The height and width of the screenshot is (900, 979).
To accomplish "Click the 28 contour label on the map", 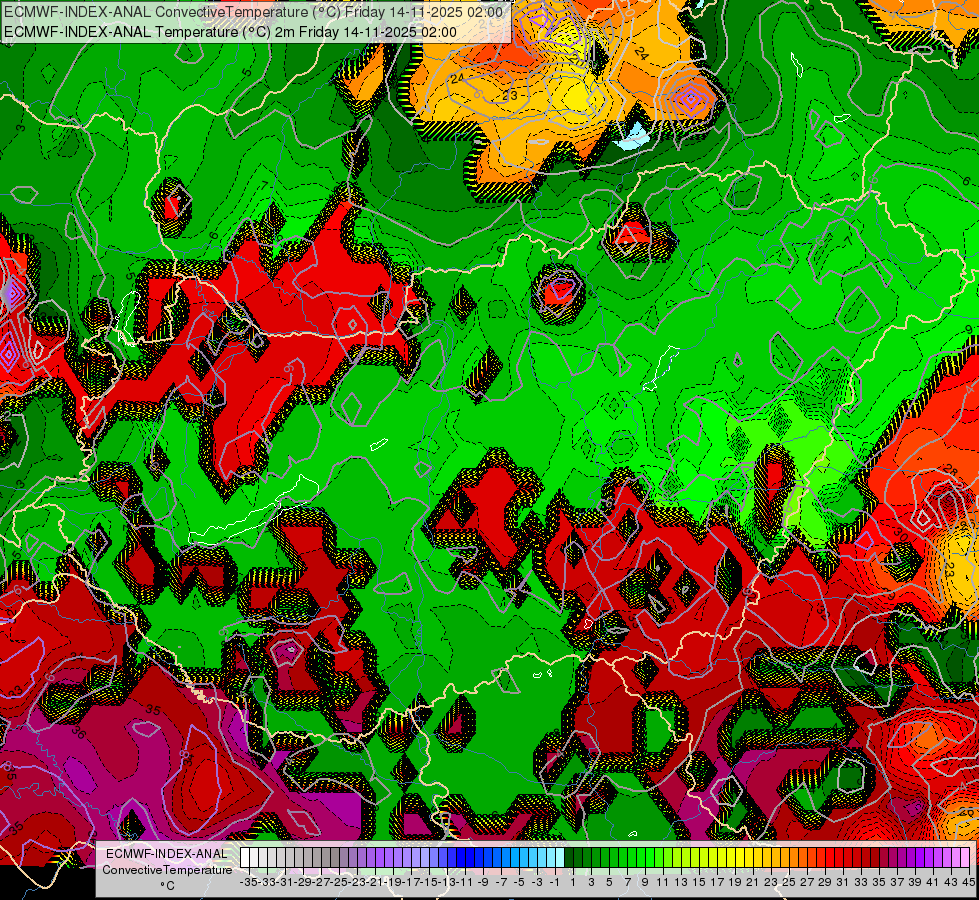I will point(950,470).
